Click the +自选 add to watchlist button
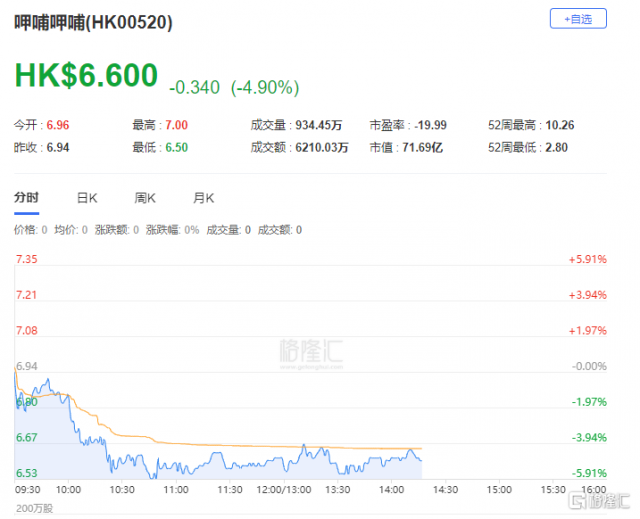This screenshot has height=519, width=640. [x=578, y=19]
